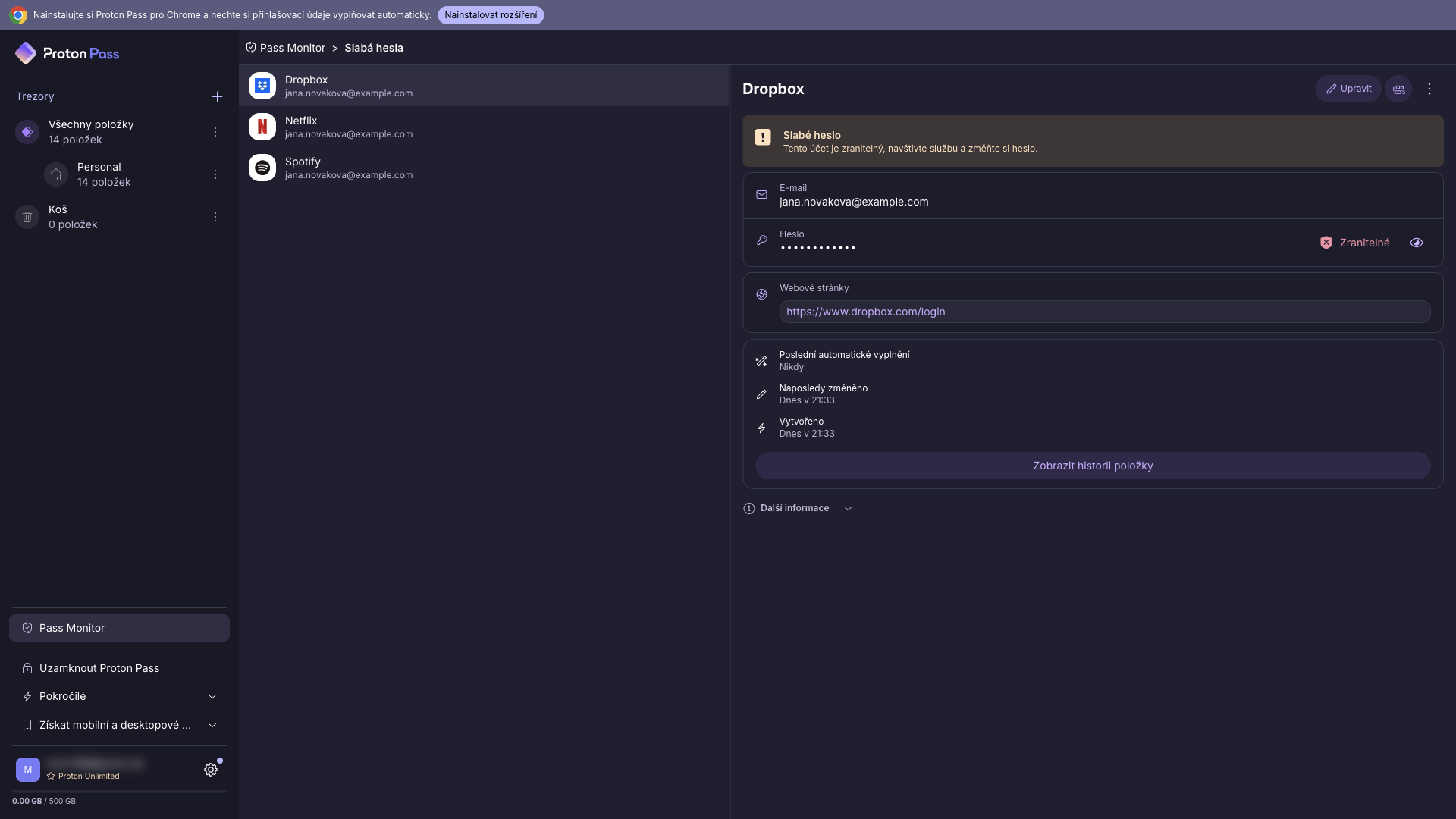Expand Další informace details
Image resolution: width=1456 pixels, height=819 pixels.
798,508
